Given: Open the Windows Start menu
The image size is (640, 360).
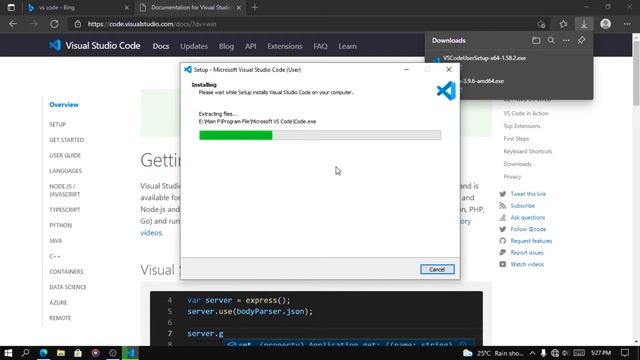Looking at the screenshot, I should [8, 353].
